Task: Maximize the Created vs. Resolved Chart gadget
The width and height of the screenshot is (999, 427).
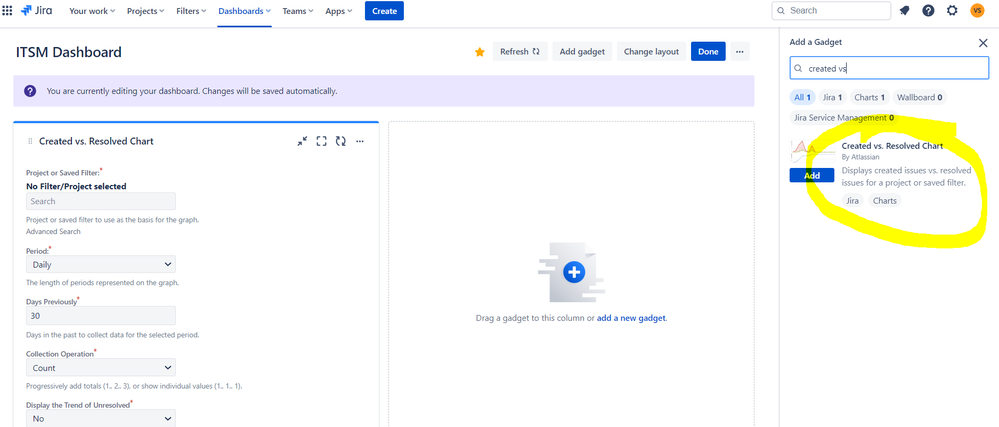Action: click(x=322, y=141)
